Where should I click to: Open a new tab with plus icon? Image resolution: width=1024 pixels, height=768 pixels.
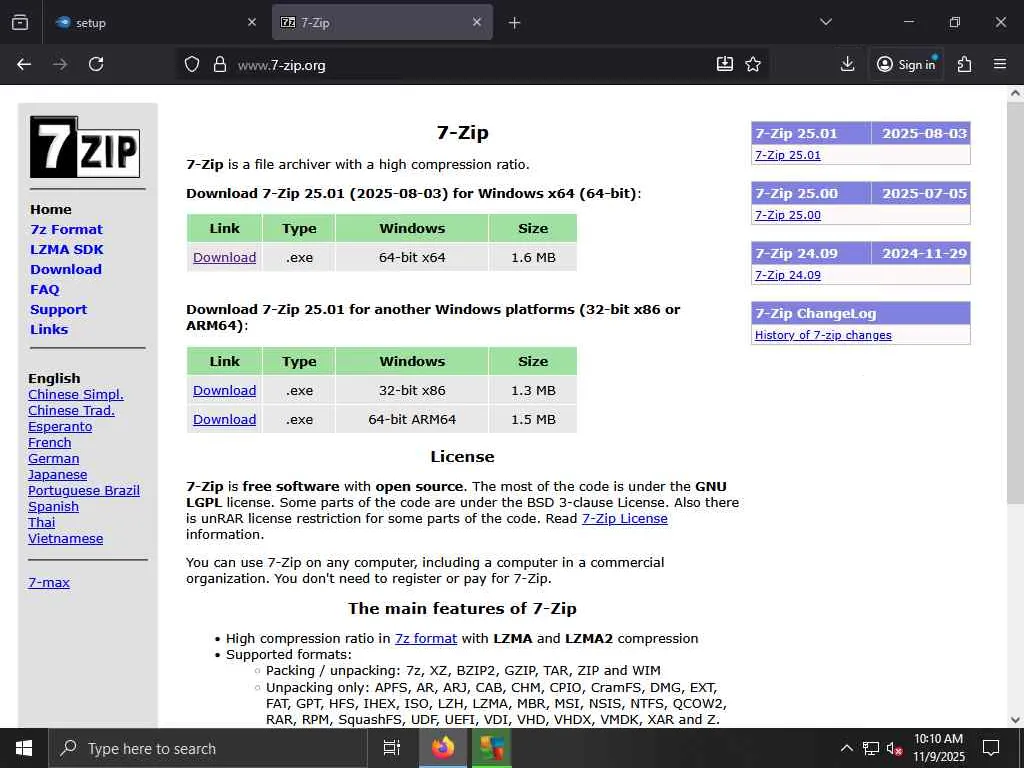click(514, 23)
